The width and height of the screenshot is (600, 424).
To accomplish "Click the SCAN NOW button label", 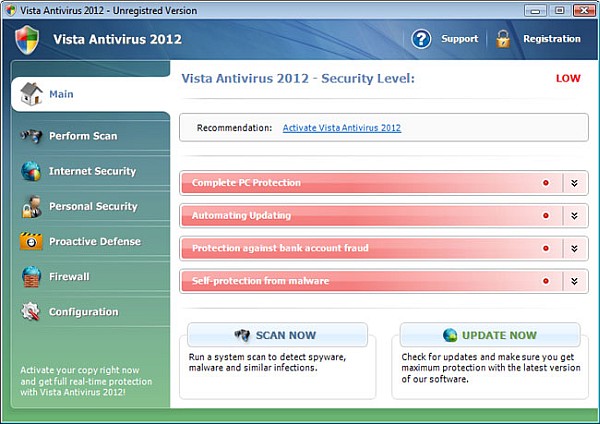I will (x=286, y=335).
